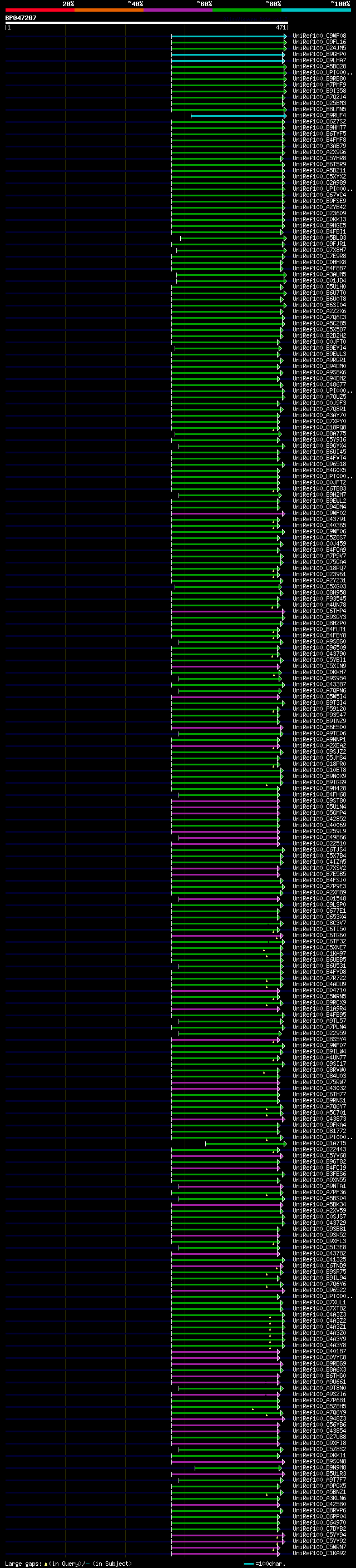
Task: Select the UniRef100_B9I358 label
Action: (x=319, y=91)
